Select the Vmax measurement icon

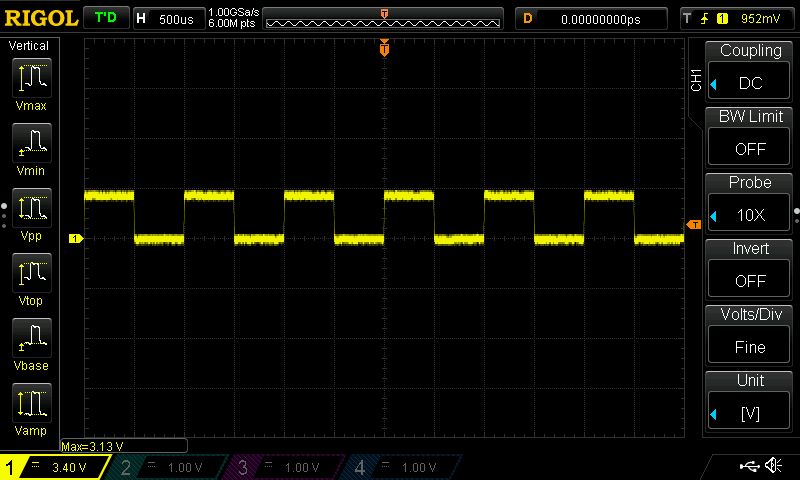(32, 78)
